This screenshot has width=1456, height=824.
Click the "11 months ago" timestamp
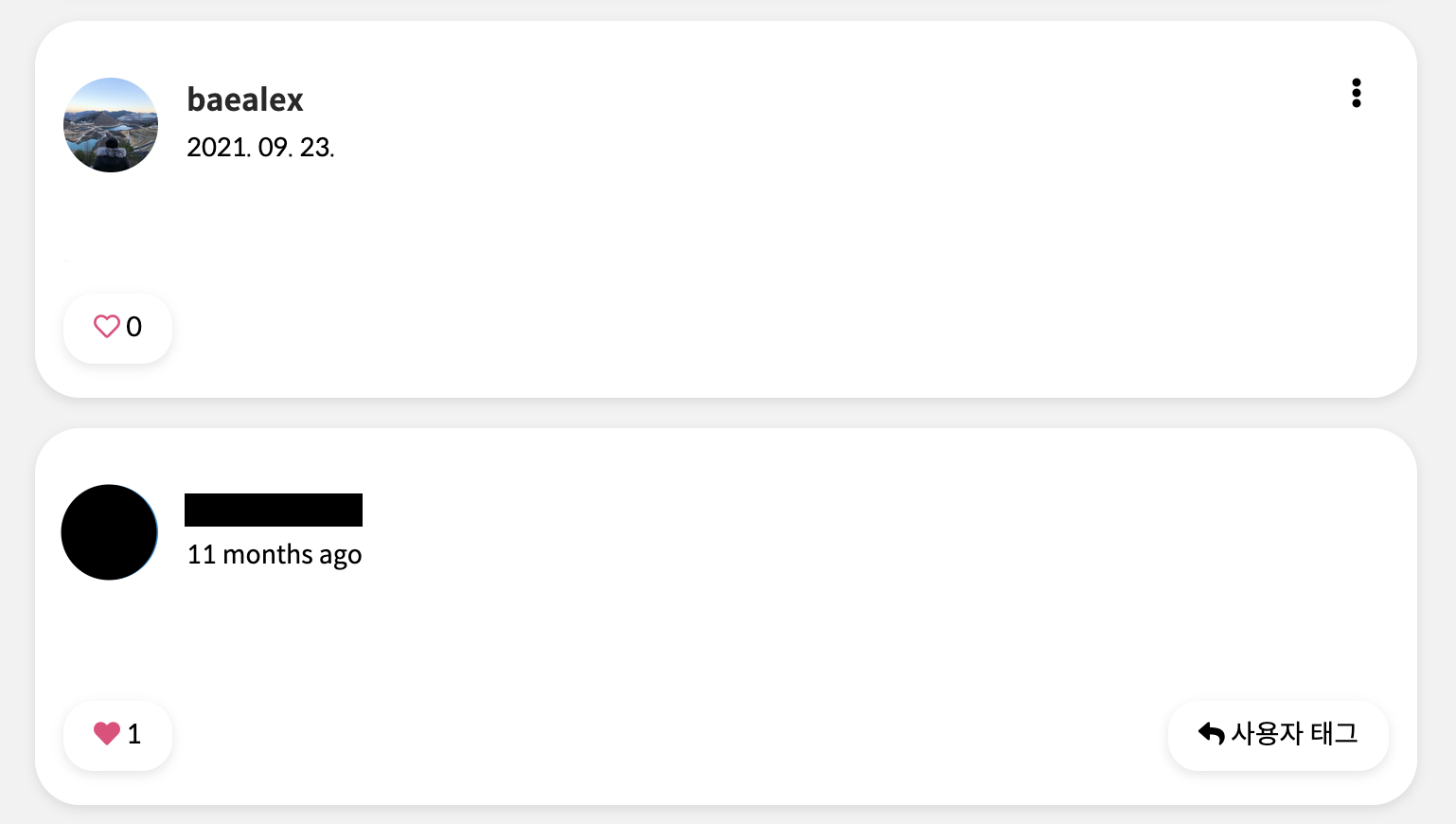click(275, 555)
